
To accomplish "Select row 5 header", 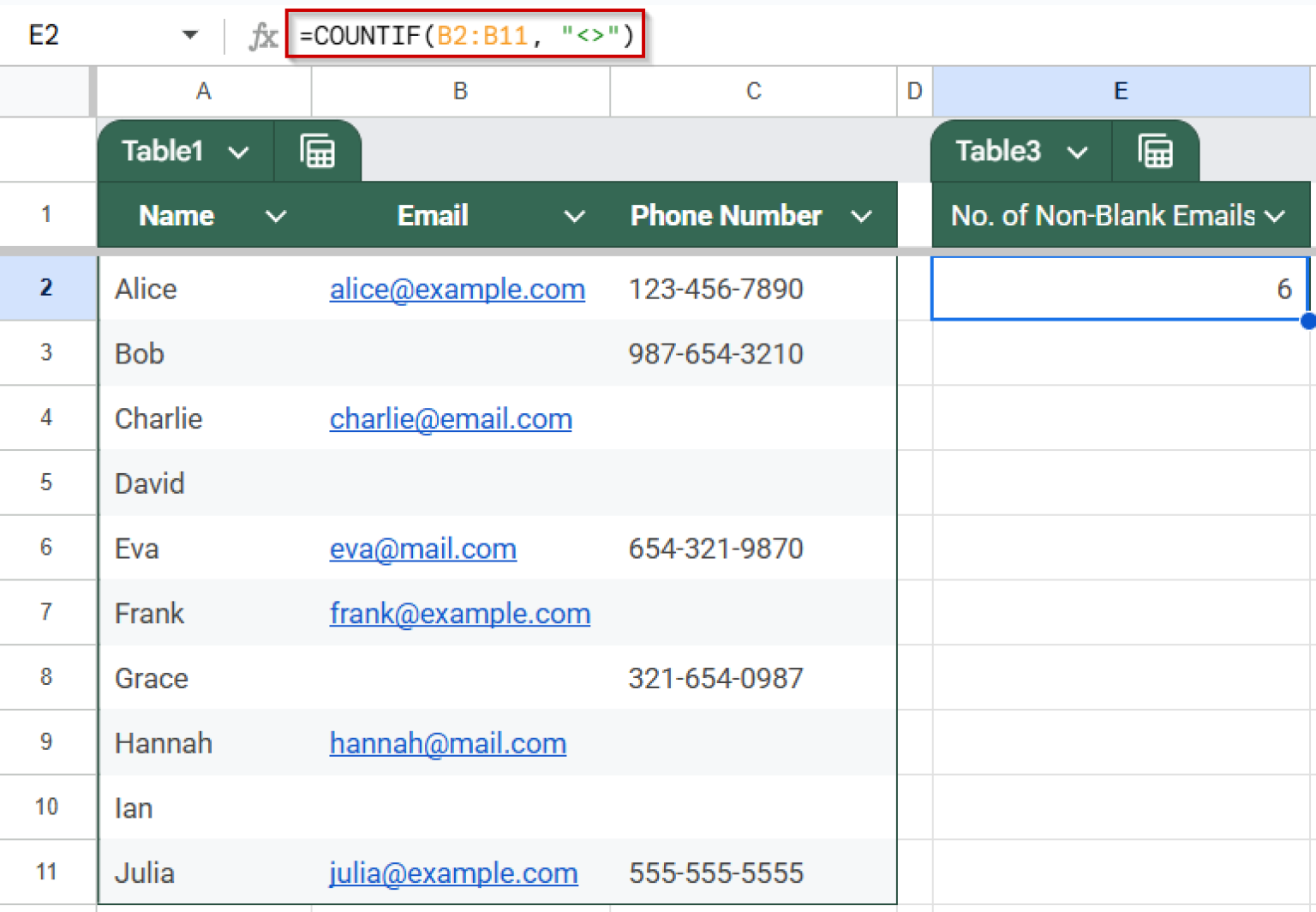I will tap(47, 483).
